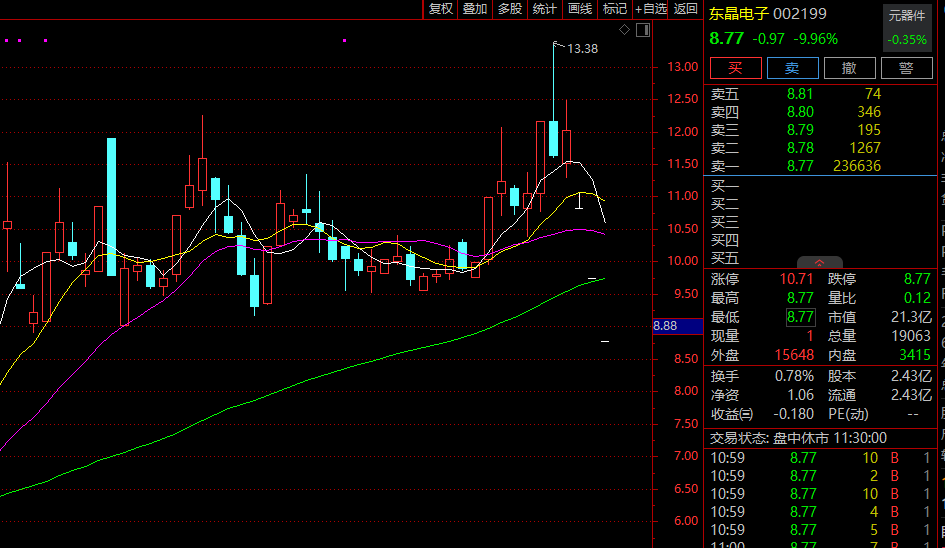Open the 复权 menu in toolbar

441,9
